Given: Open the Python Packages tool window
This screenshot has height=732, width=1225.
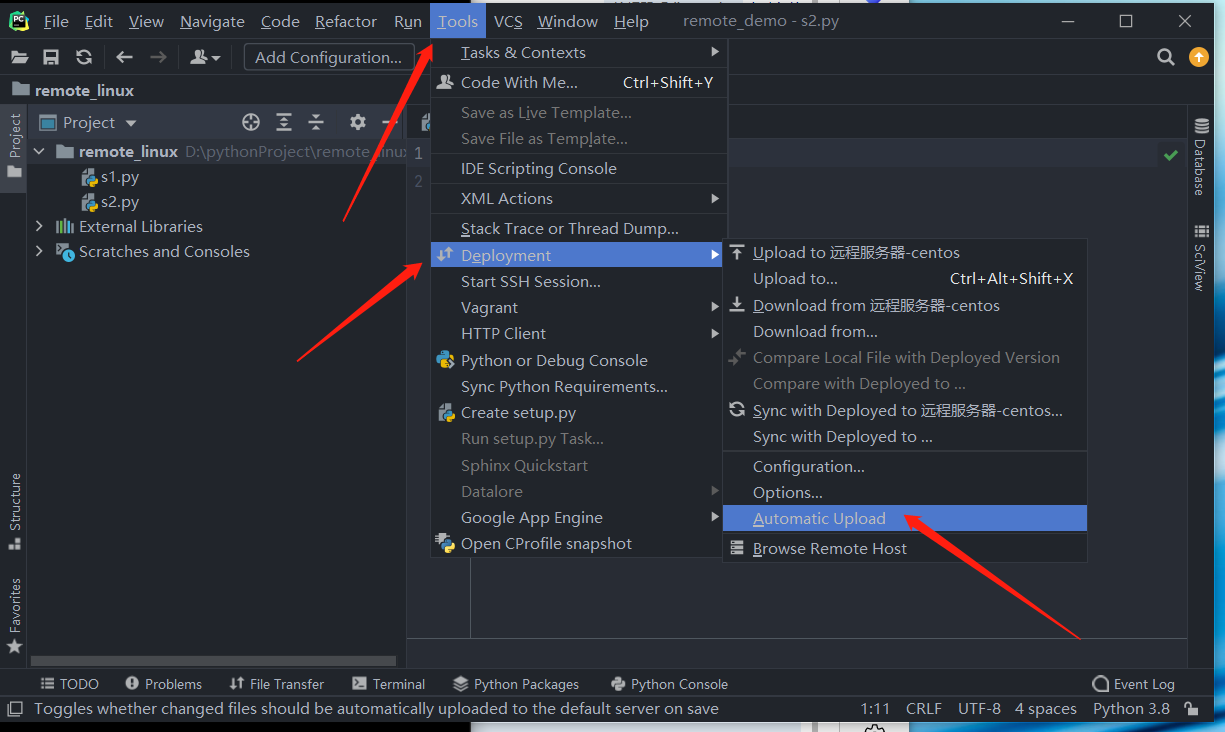Looking at the screenshot, I should (x=516, y=684).
